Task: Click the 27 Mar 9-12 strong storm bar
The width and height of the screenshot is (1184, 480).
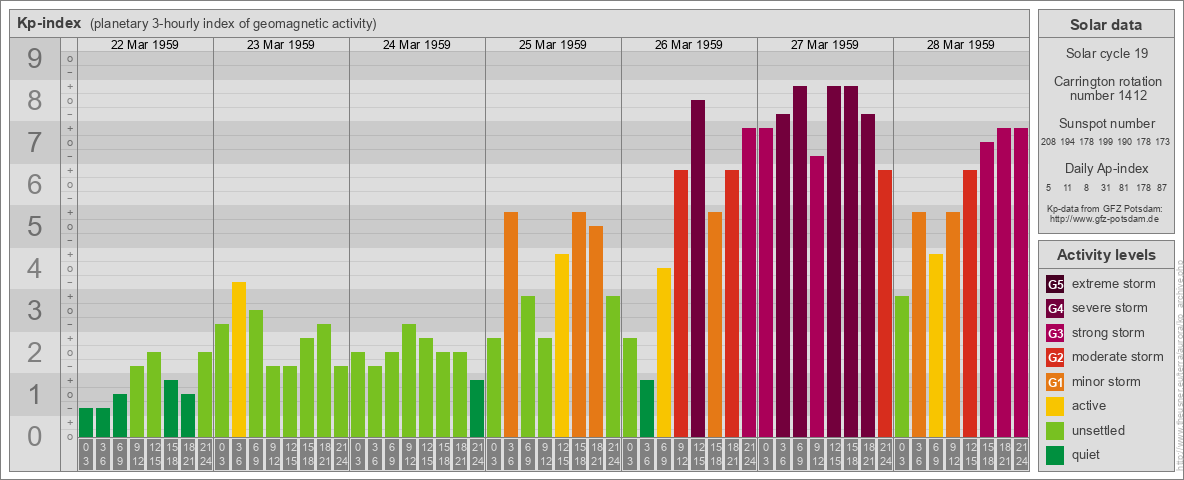Action: (817, 297)
